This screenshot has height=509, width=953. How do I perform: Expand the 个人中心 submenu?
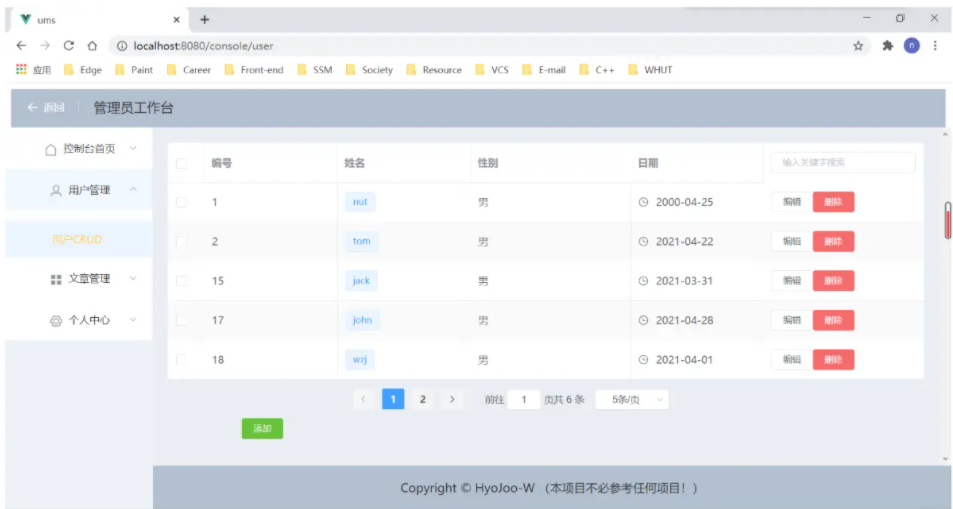point(133,320)
